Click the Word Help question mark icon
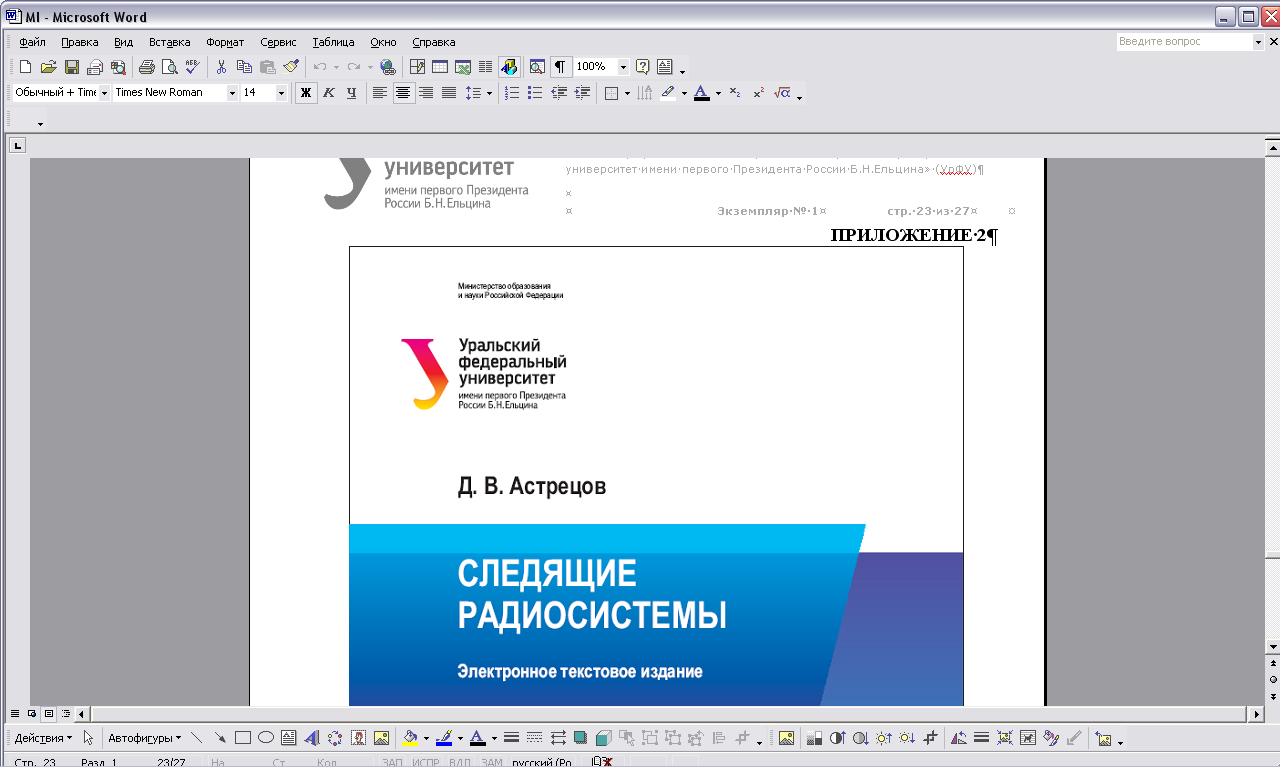The image size is (1280, 768). pyautogui.click(x=642, y=67)
